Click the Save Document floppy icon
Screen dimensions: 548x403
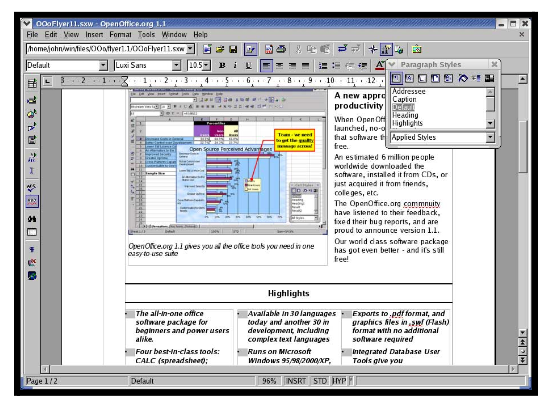233,49
